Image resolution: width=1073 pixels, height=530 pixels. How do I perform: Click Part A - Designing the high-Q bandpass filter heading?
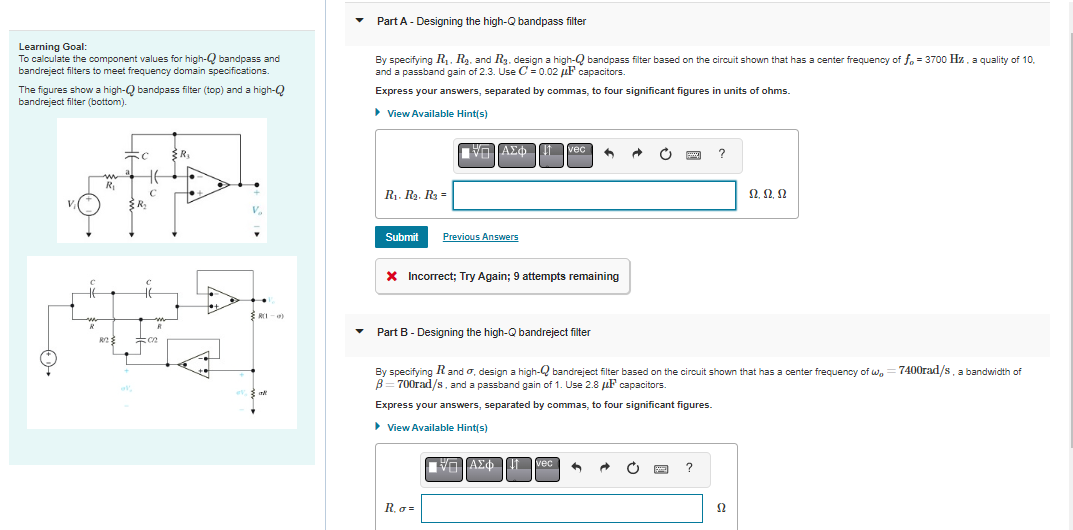pos(482,21)
